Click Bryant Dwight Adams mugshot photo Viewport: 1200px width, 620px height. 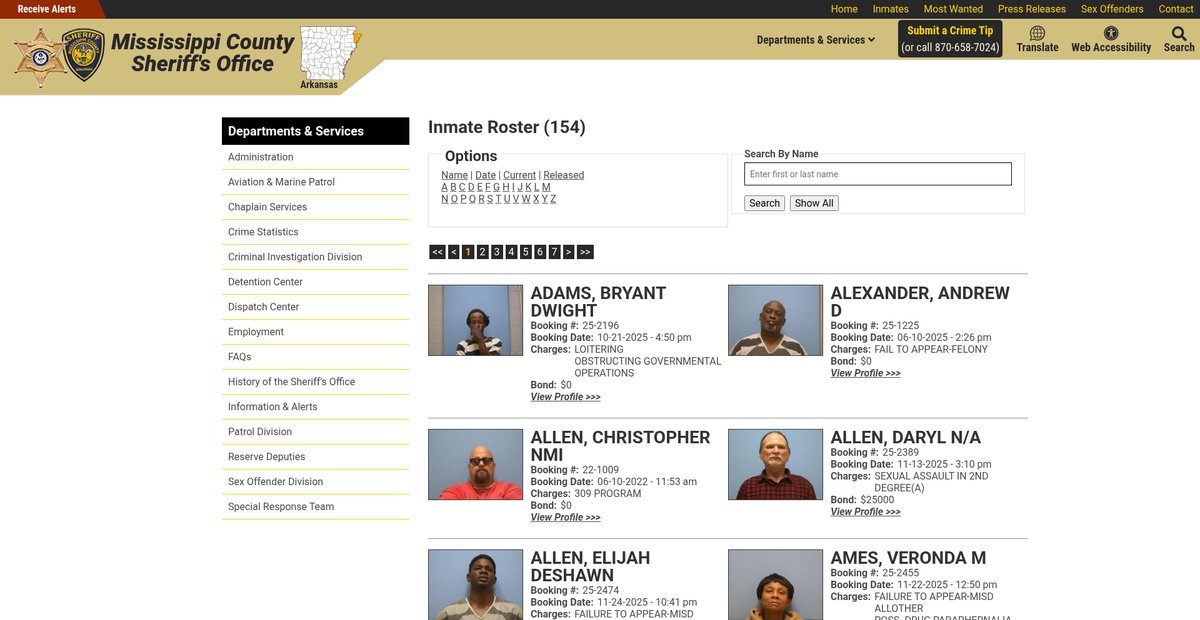tap(475, 320)
